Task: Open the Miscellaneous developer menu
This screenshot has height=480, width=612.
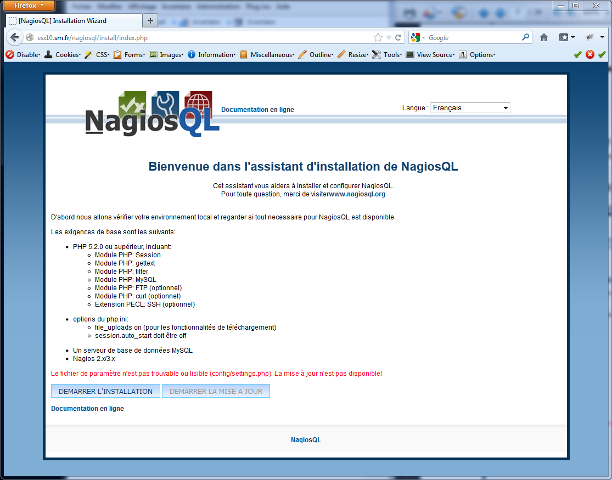Action: (x=267, y=55)
